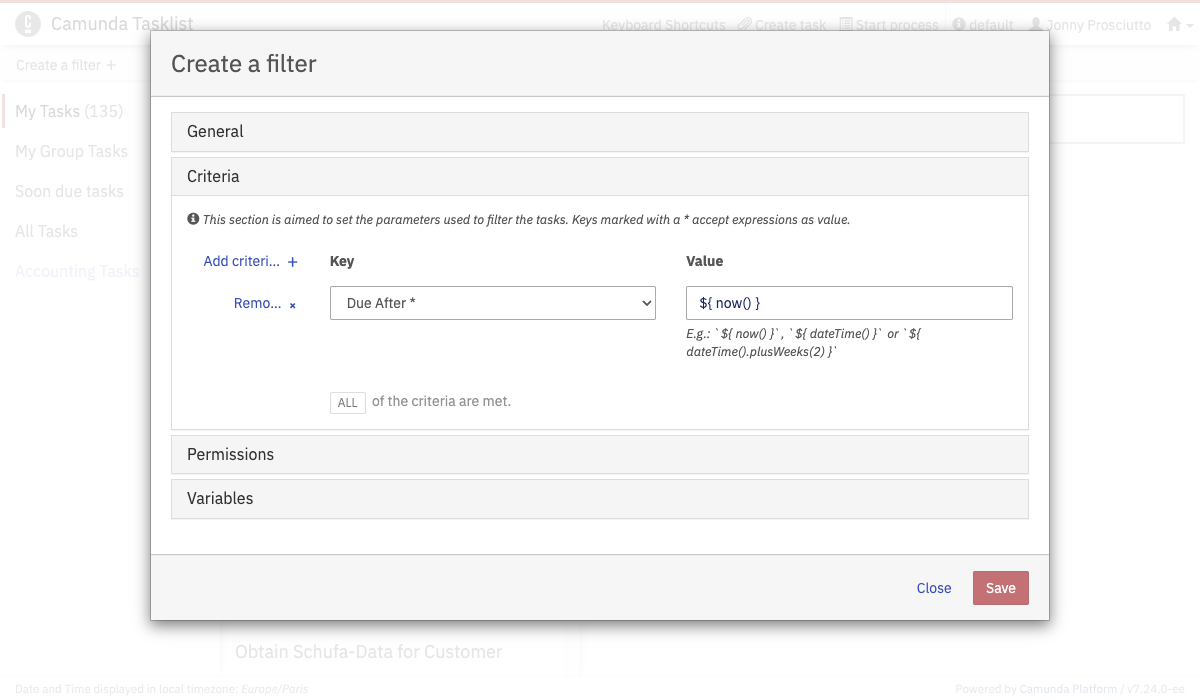This screenshot has height=700, width=1200.
Task: Select the My Tasks filter
Action: point(68,111)
